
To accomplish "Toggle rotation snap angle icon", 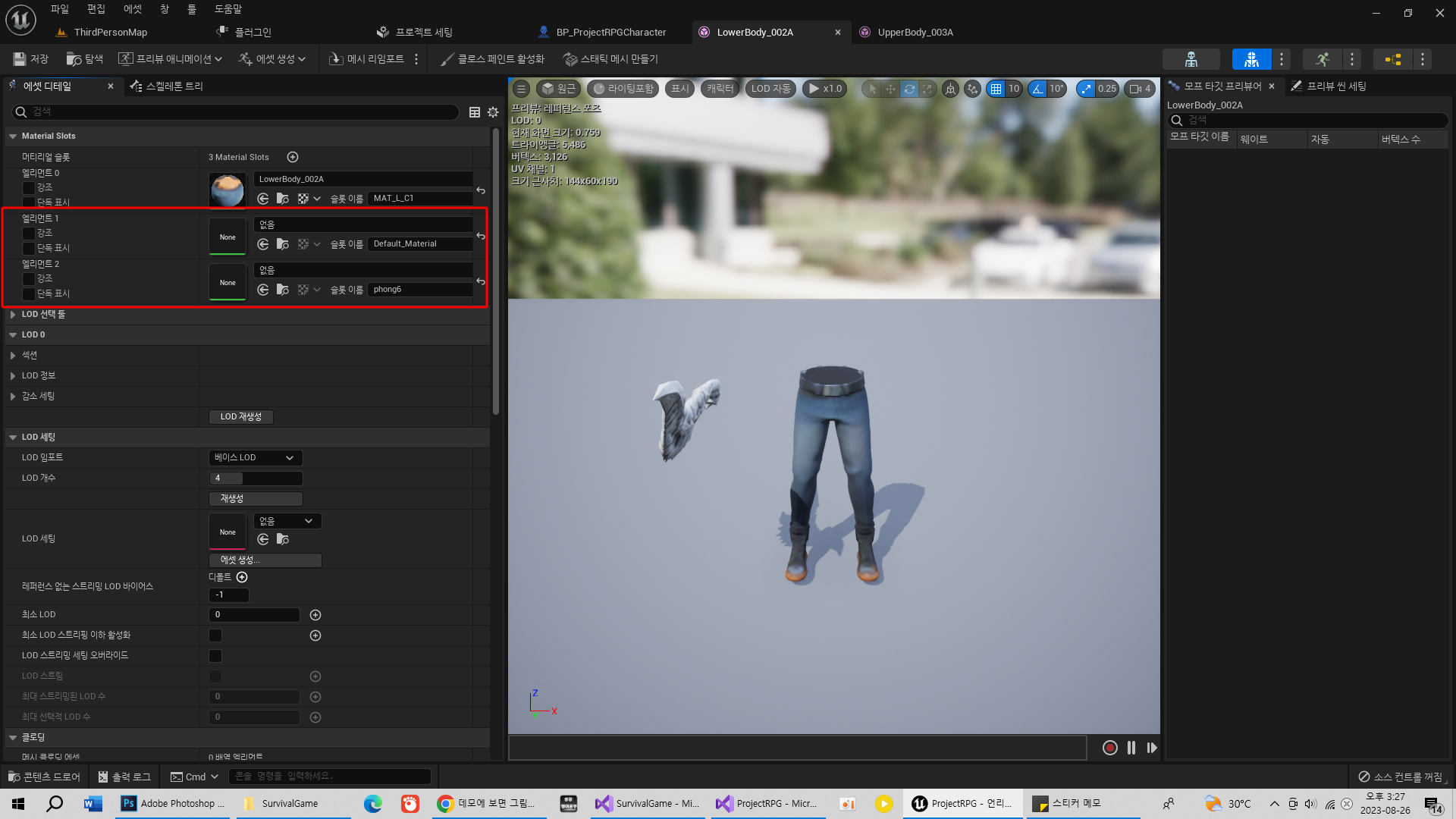I will click(x=1037, y=89).
